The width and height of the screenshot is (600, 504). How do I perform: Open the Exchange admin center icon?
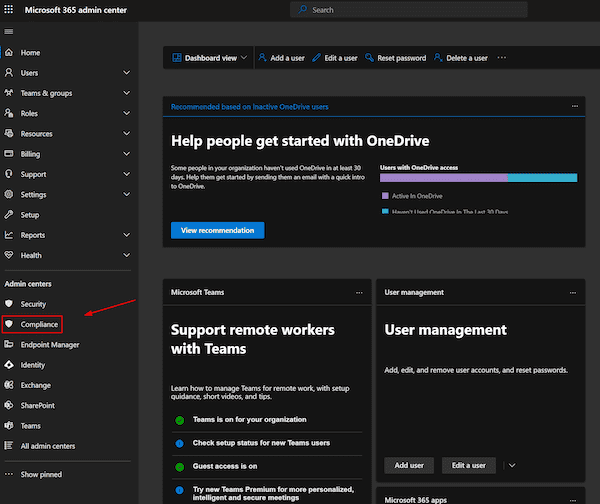click(9, 385)
